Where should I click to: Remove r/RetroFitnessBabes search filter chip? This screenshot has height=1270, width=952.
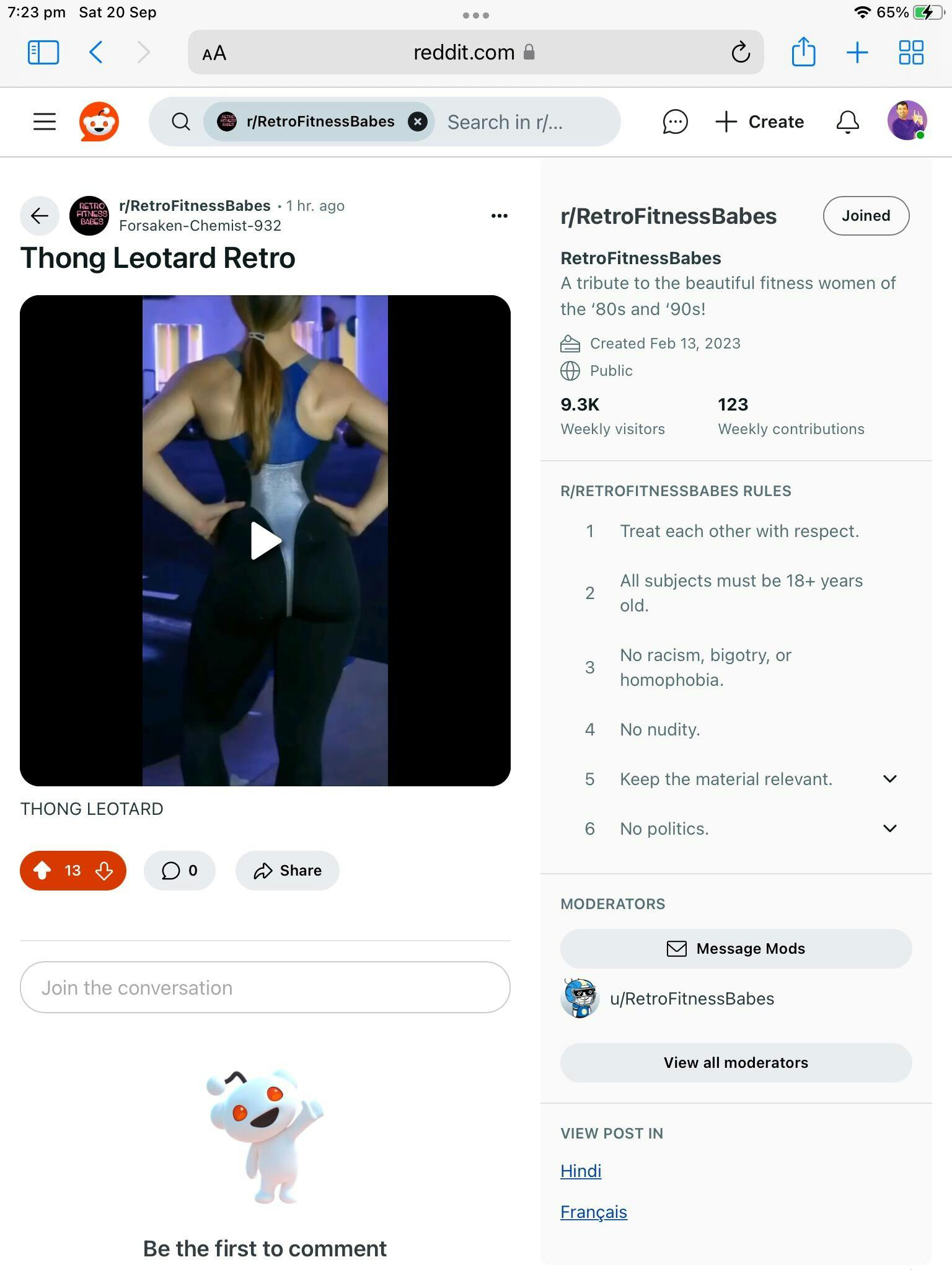tap(418, 122)
